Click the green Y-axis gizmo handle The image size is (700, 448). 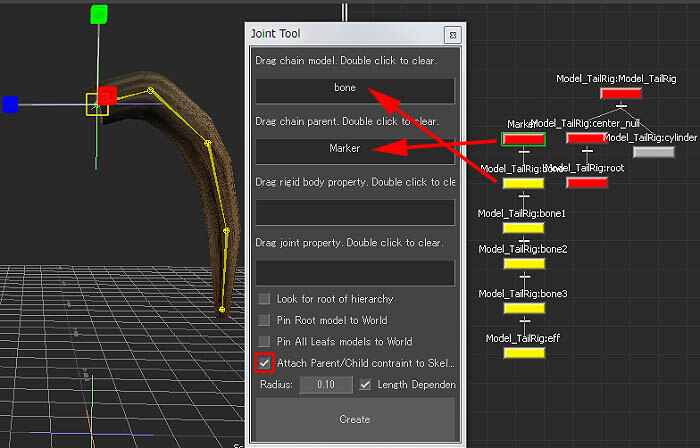click(x=98, y=14)
